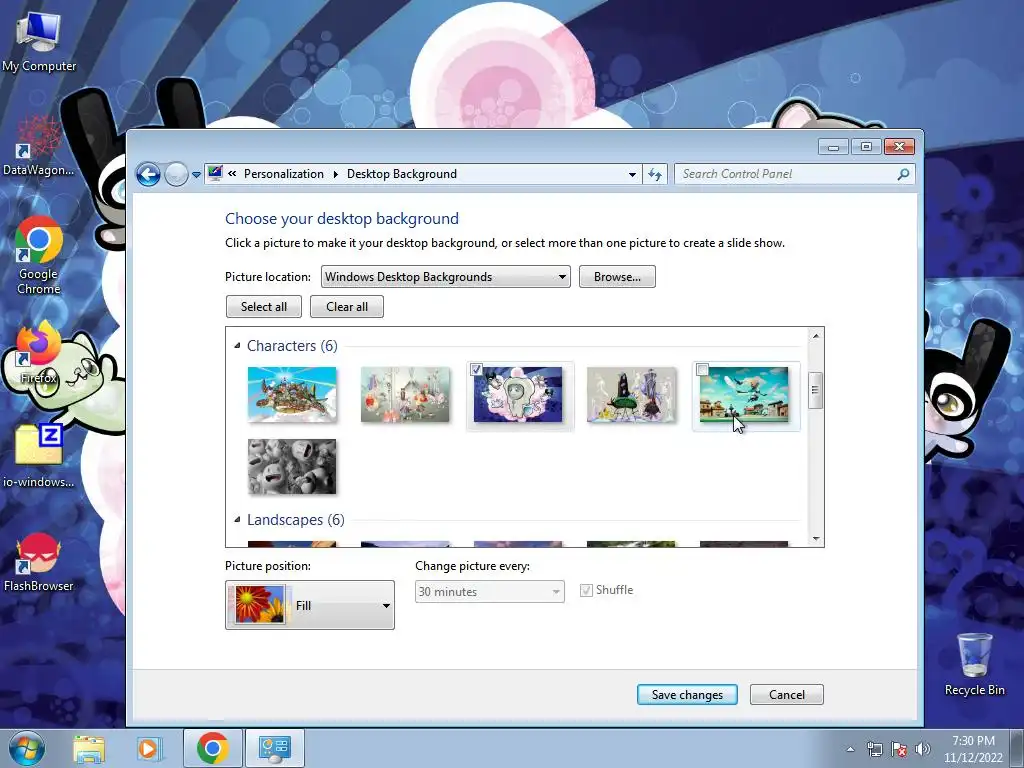Open the address bar history dropdown
This screenshot has width=1024, height=768.
[x=632, y=174]
